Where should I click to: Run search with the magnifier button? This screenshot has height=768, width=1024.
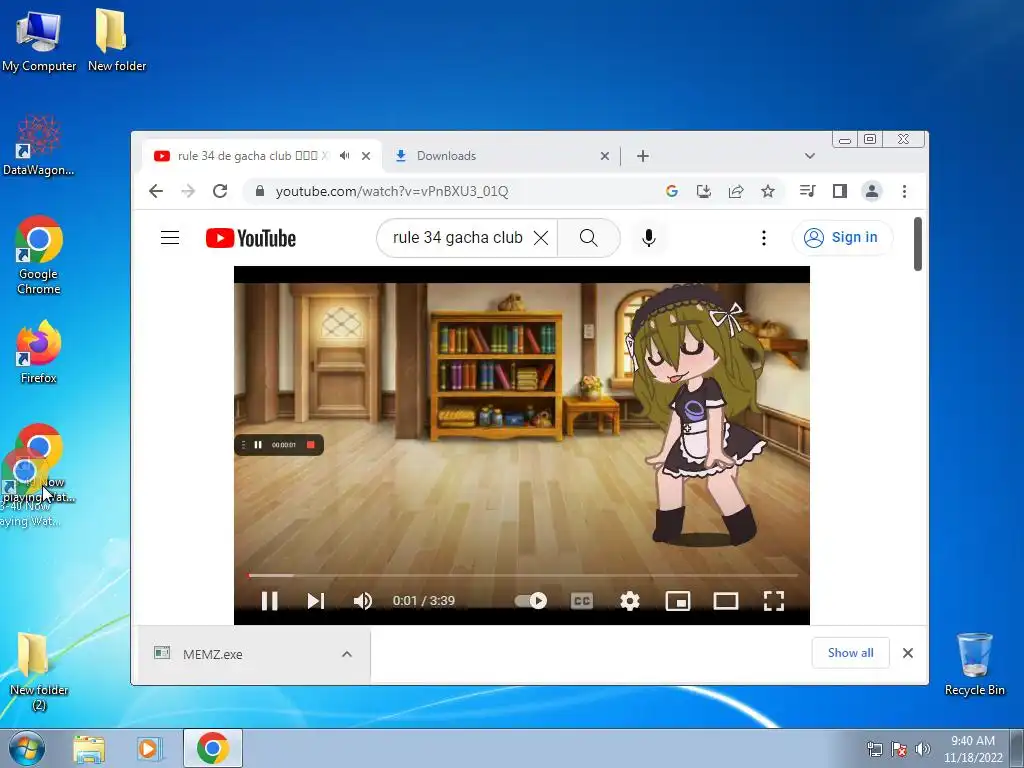point(588,238)
